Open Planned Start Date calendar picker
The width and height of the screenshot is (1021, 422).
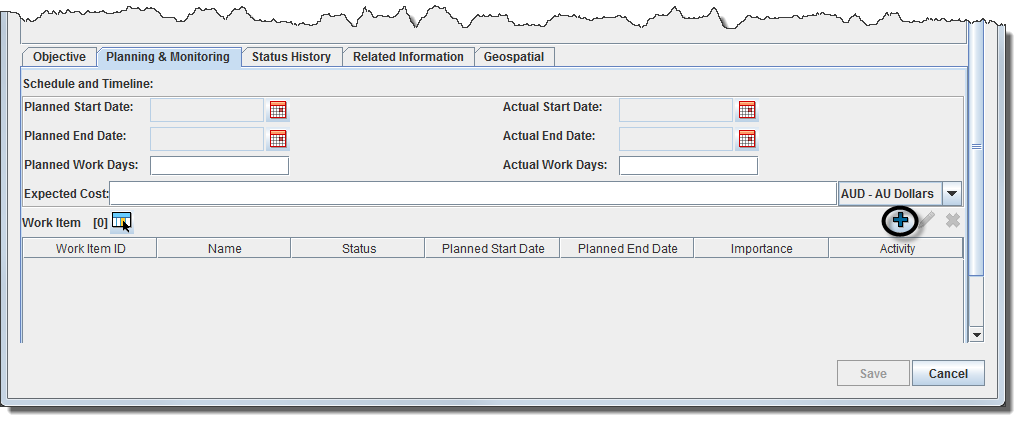pos(278,110)
